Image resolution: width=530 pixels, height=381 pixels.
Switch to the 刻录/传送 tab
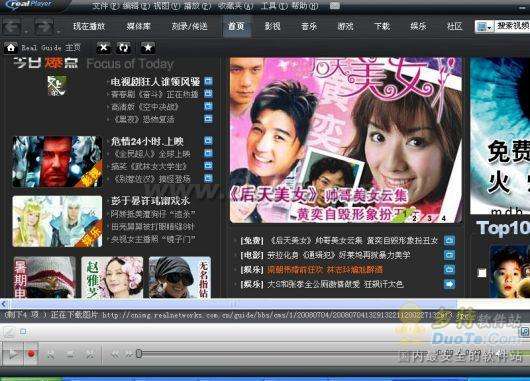[x=189, y=26]
